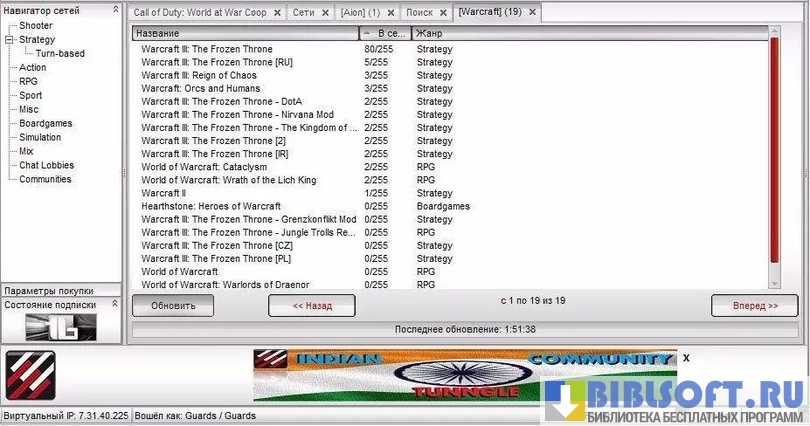Click the red vertical scrollbar of network list
The width and height of the screenshot is (810, 426).
point(774,160)
